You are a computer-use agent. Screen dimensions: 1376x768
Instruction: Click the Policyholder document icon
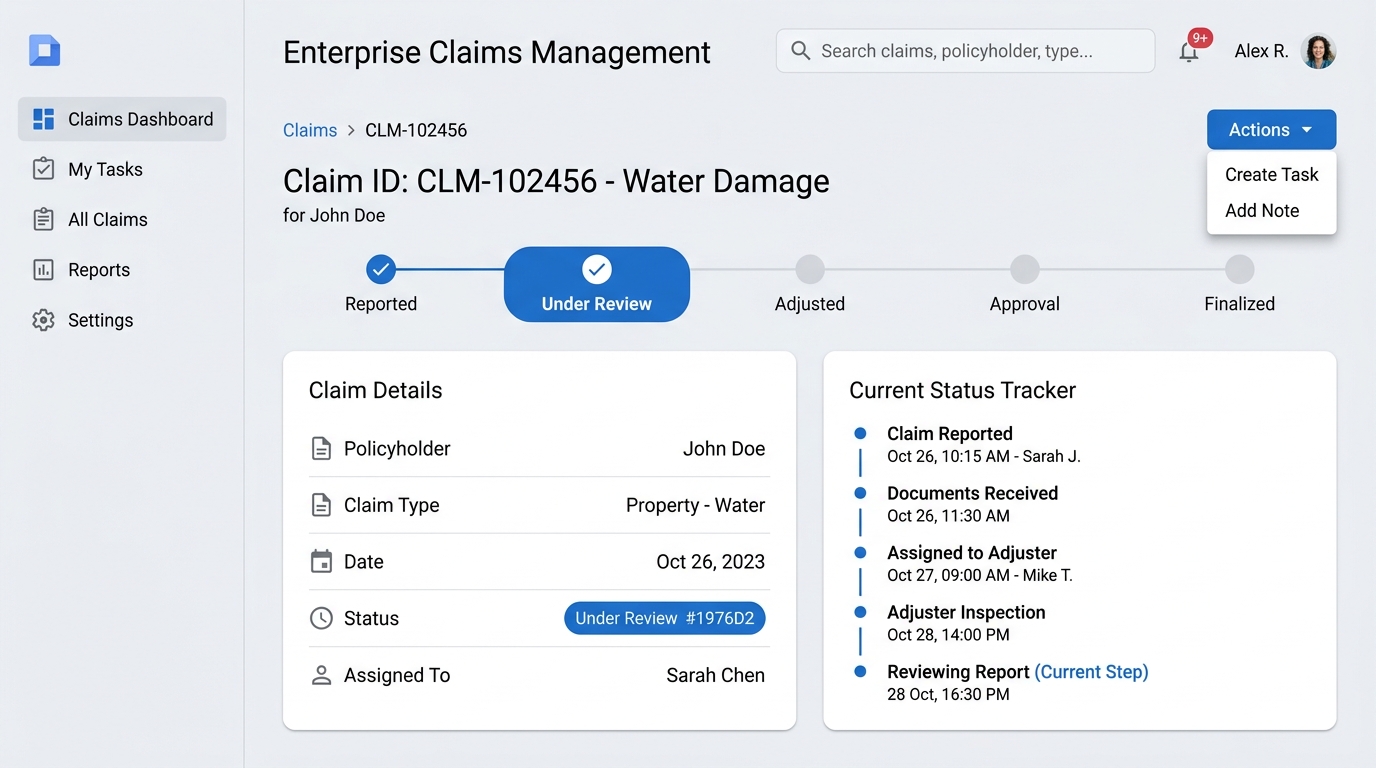321,449
